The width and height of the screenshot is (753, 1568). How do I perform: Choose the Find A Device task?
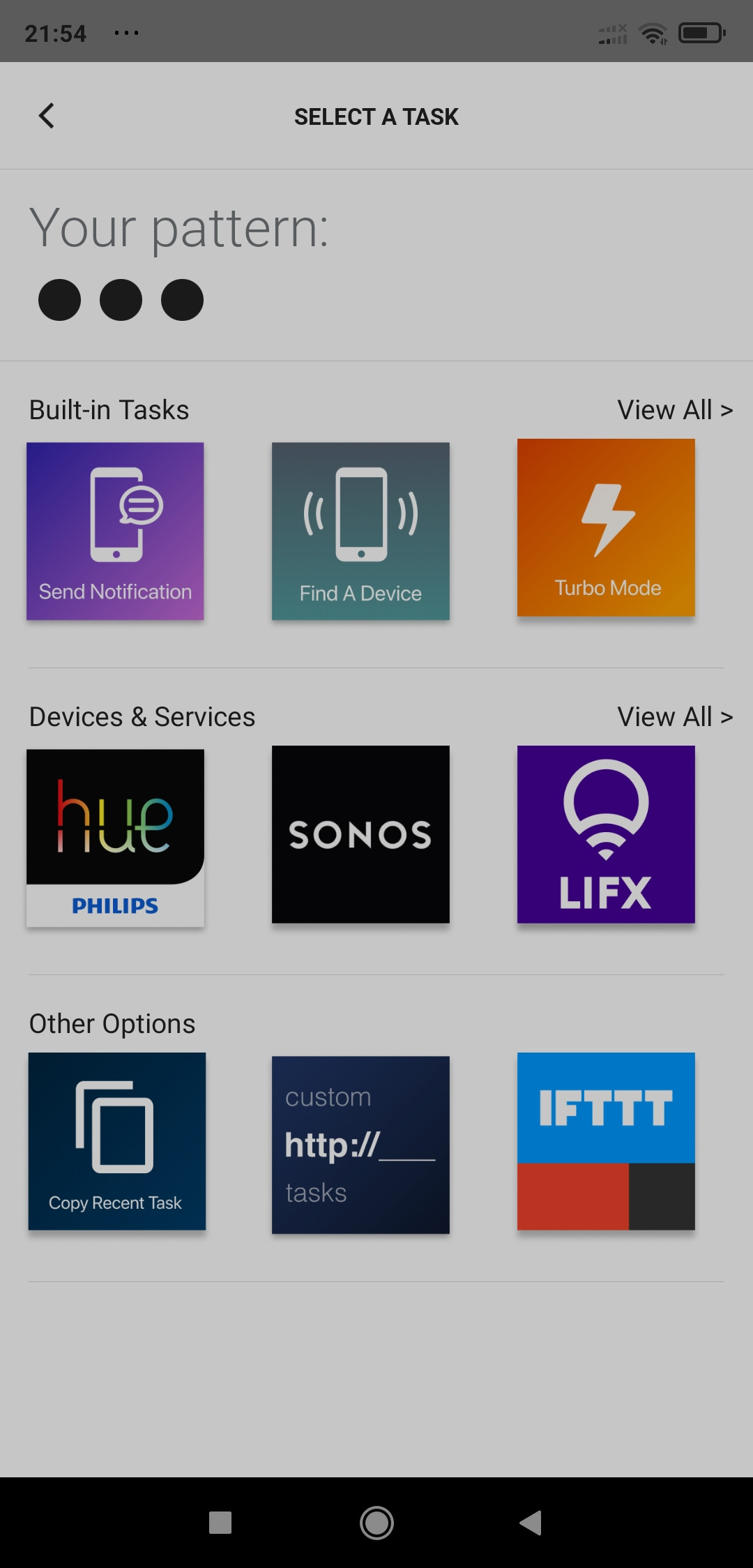point(360,531)
